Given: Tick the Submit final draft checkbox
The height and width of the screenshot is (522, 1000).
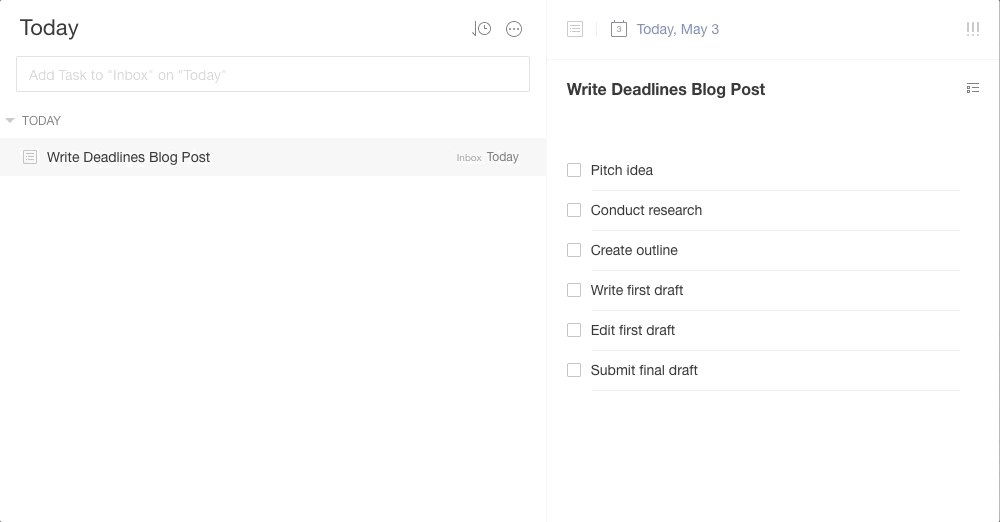Looking at the screenshot, I should (574, 370).
